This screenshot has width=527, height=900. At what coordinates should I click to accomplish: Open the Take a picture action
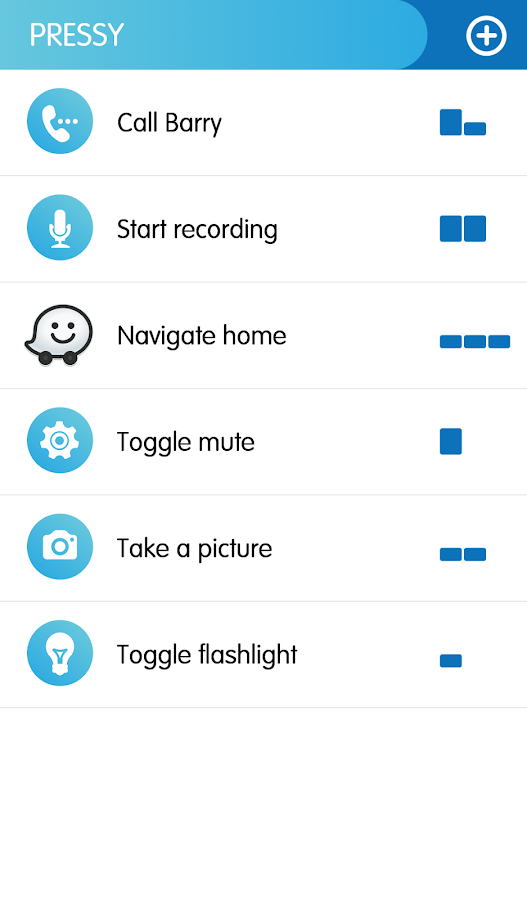[x=264, y=548]
